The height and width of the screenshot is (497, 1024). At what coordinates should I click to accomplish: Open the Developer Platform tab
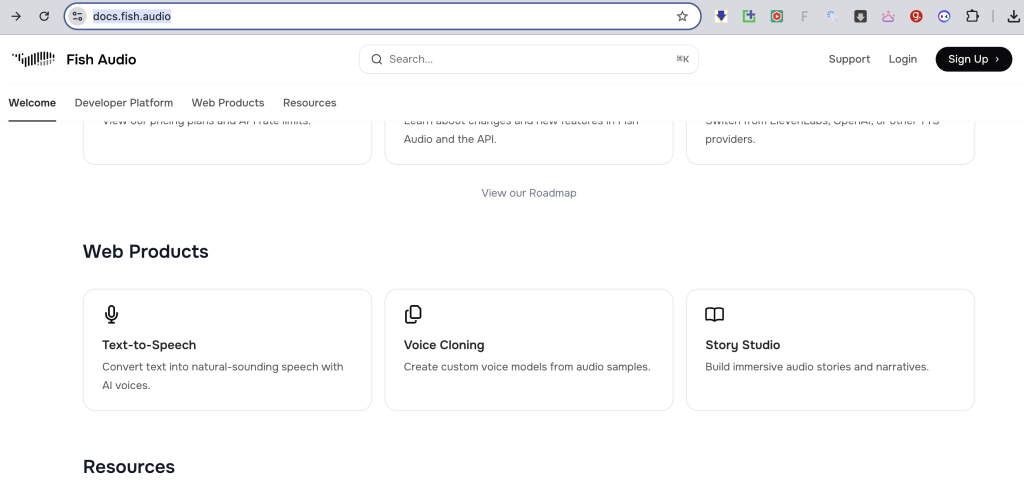click(123, 103)
